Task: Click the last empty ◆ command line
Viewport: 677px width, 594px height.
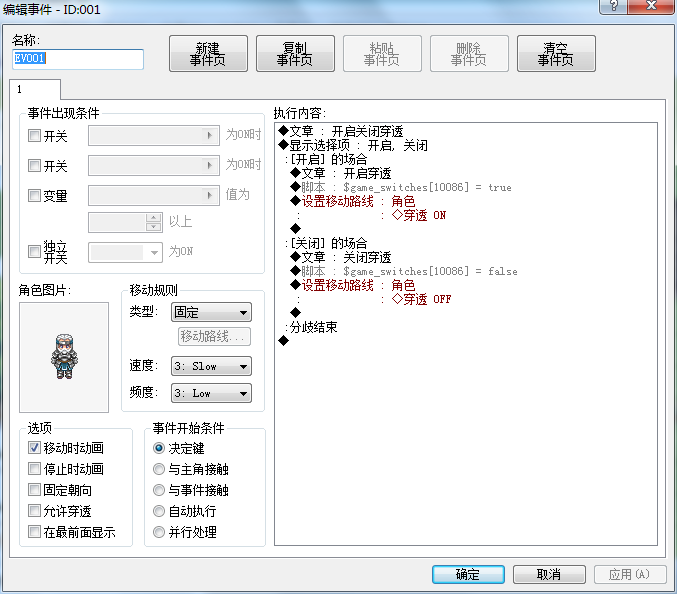Action: coord(284,341)
